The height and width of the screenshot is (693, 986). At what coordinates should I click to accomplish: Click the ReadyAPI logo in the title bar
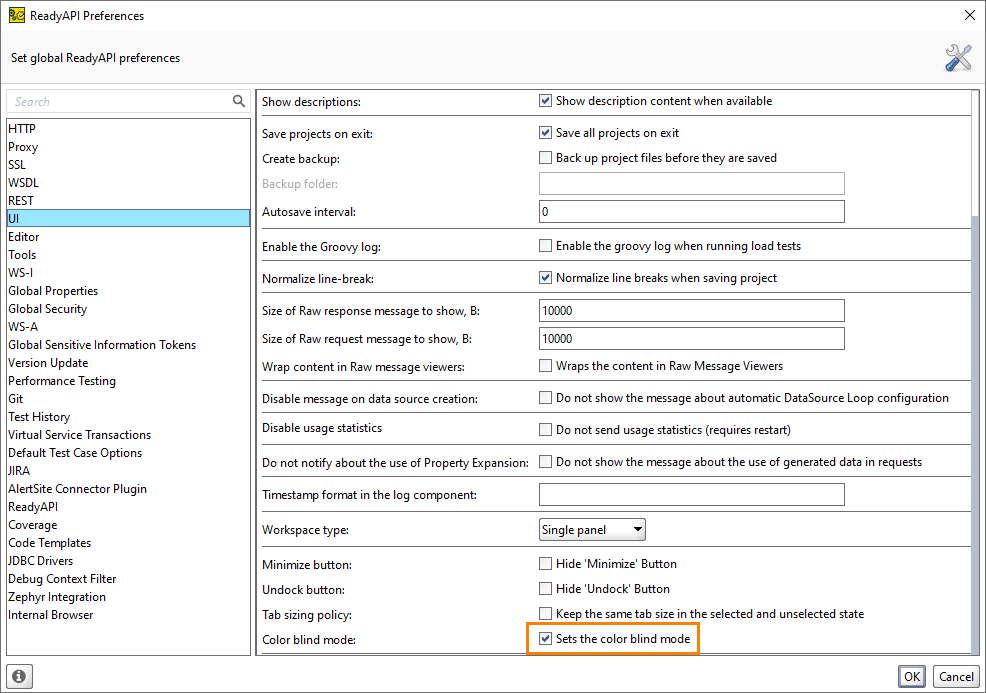coord(17,15)
